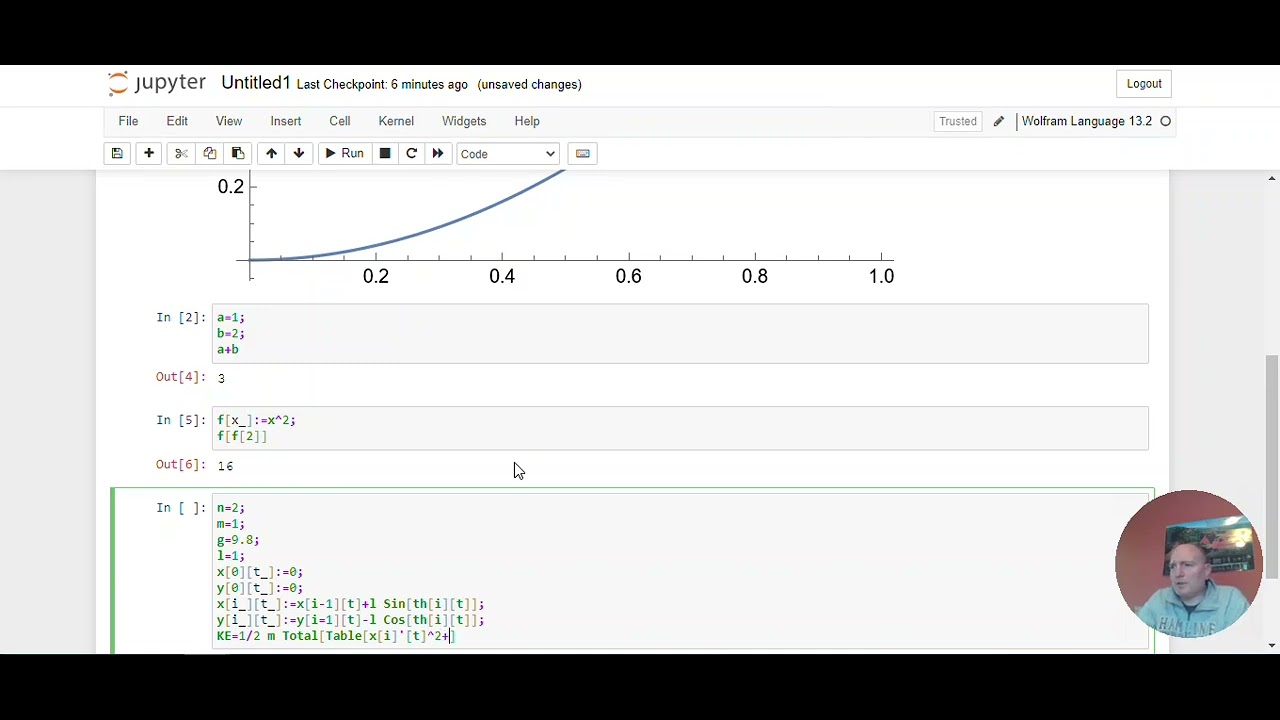Open the View menu
Image resolution: width=1280 pixels, height=720 pixels.
(x=229, y=121)
